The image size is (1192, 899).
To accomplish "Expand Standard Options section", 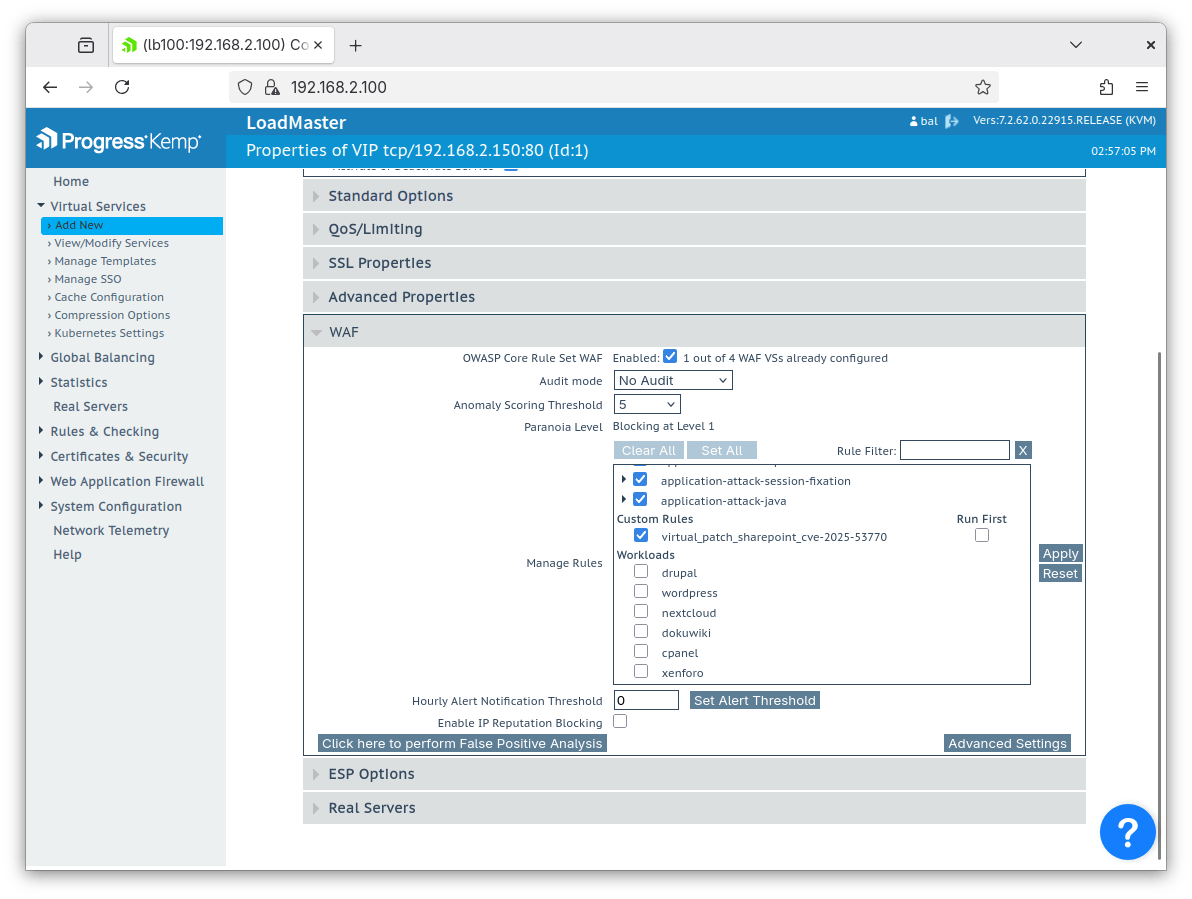I will [x=694, y=196].
